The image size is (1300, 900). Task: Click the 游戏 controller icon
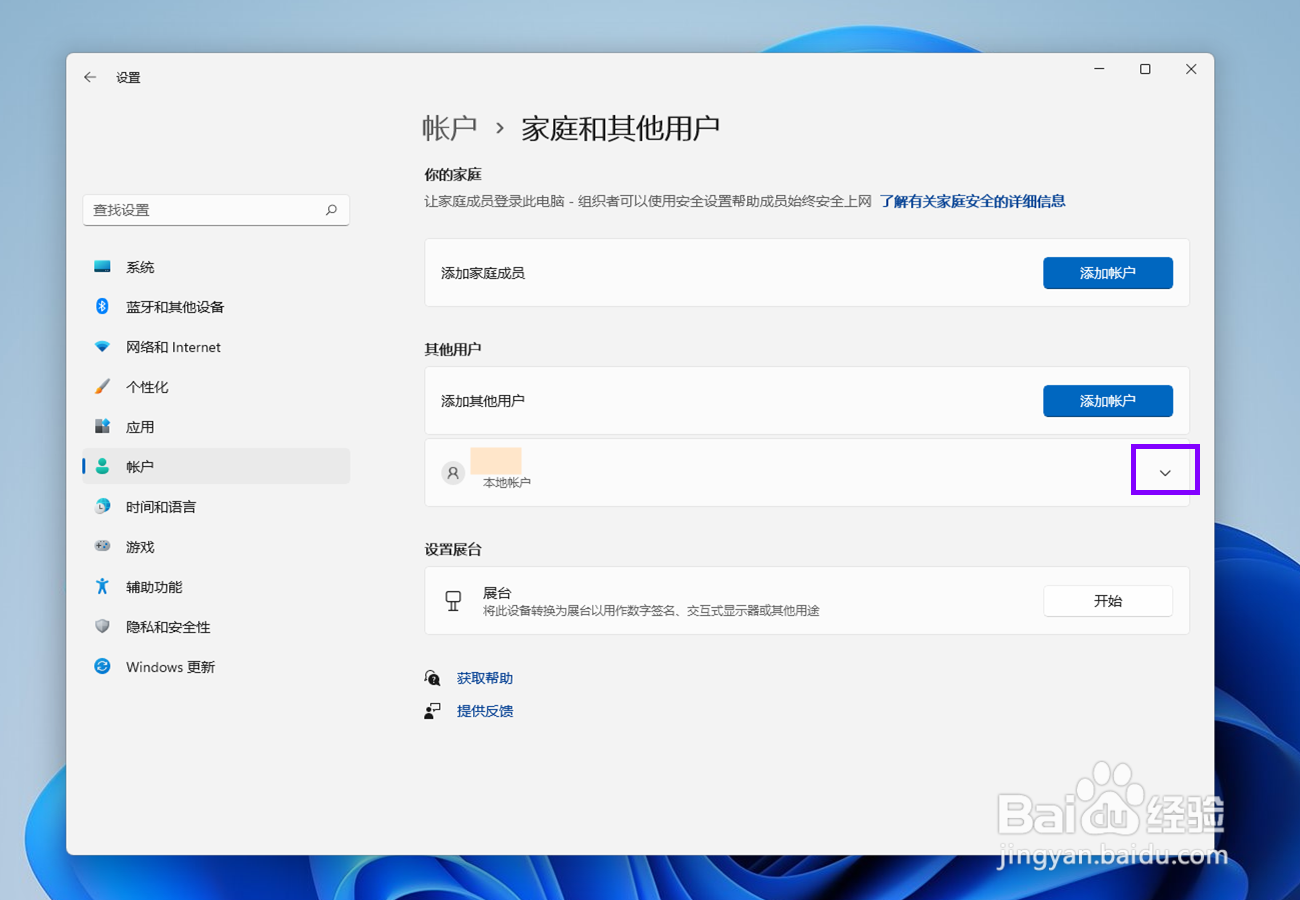[102, 547]
